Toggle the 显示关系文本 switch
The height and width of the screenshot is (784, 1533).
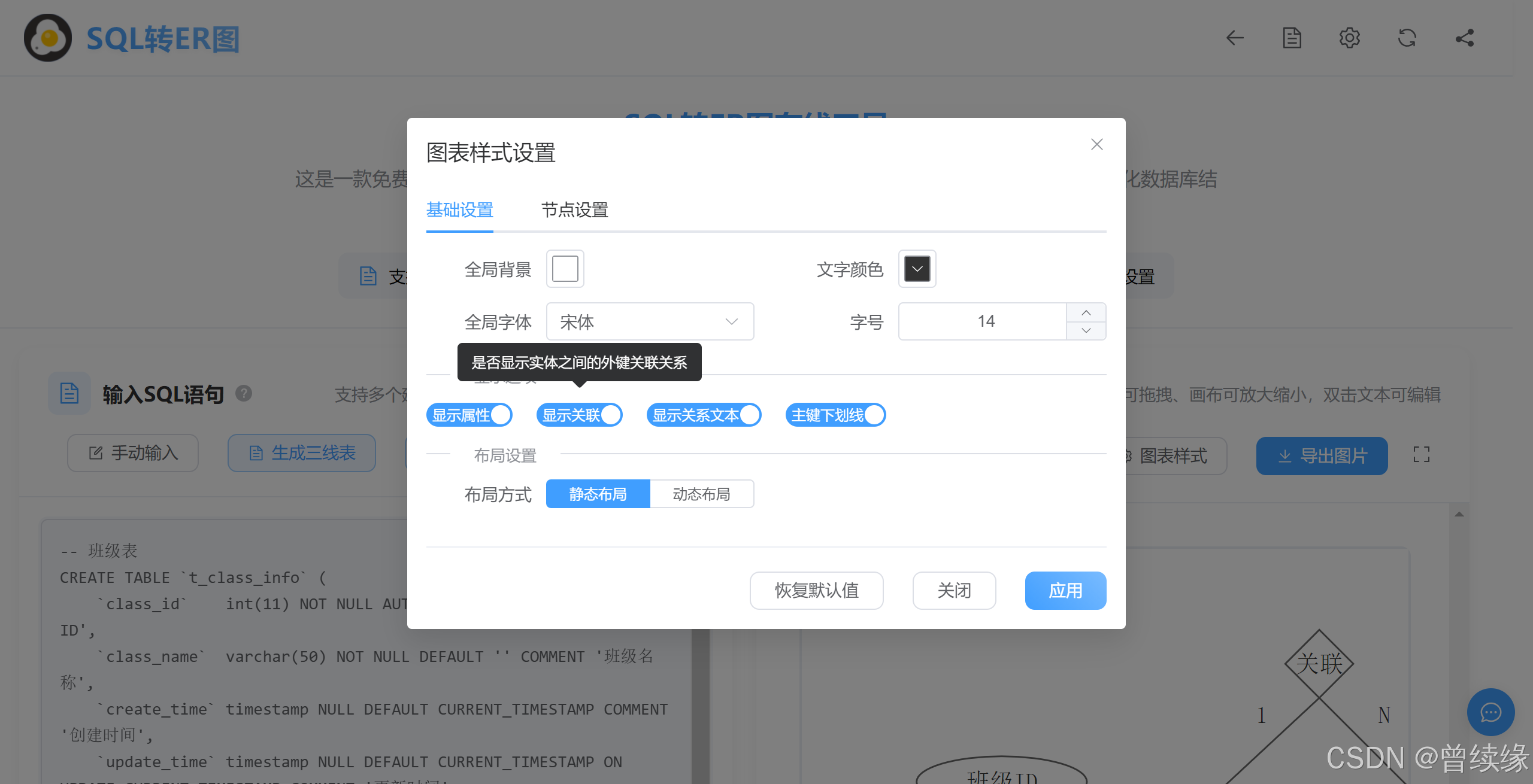click(x=704, y=415)
